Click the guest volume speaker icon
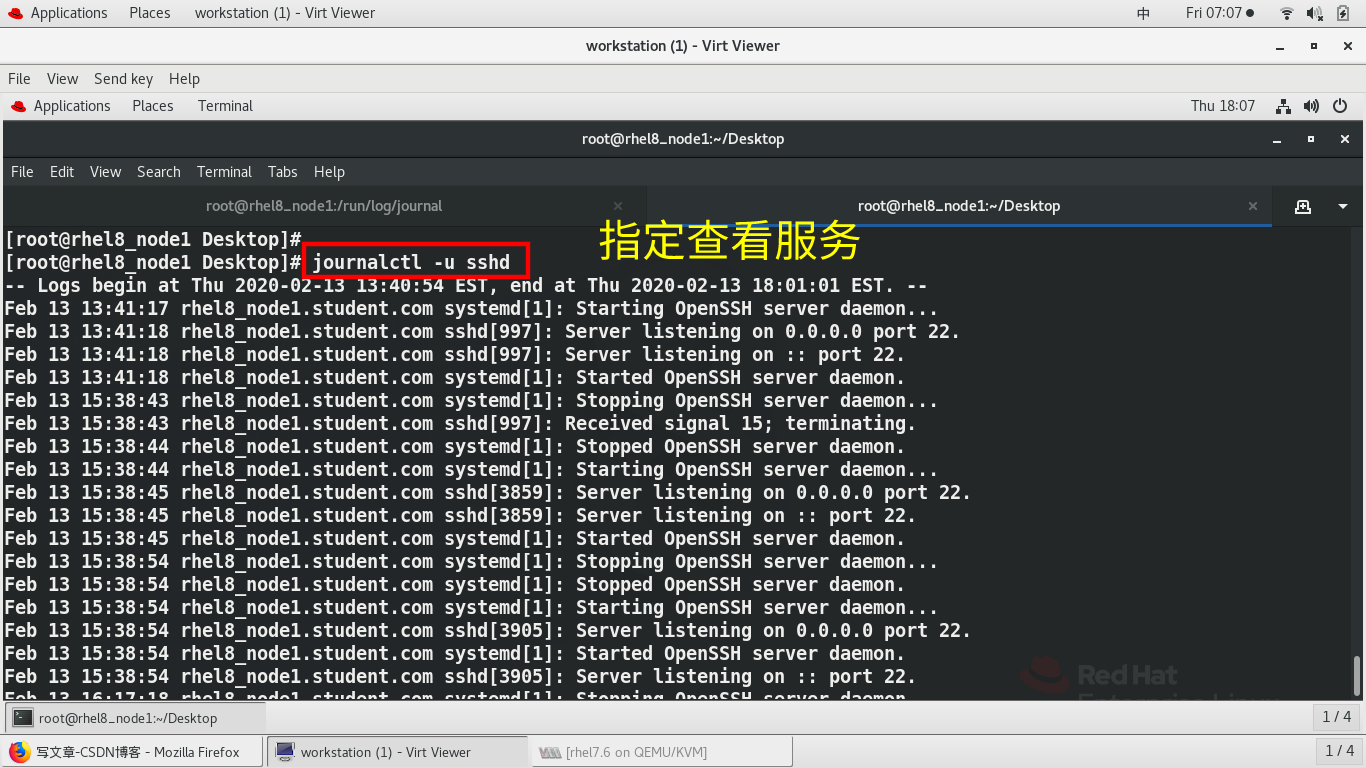 (x=1312, y=106)
